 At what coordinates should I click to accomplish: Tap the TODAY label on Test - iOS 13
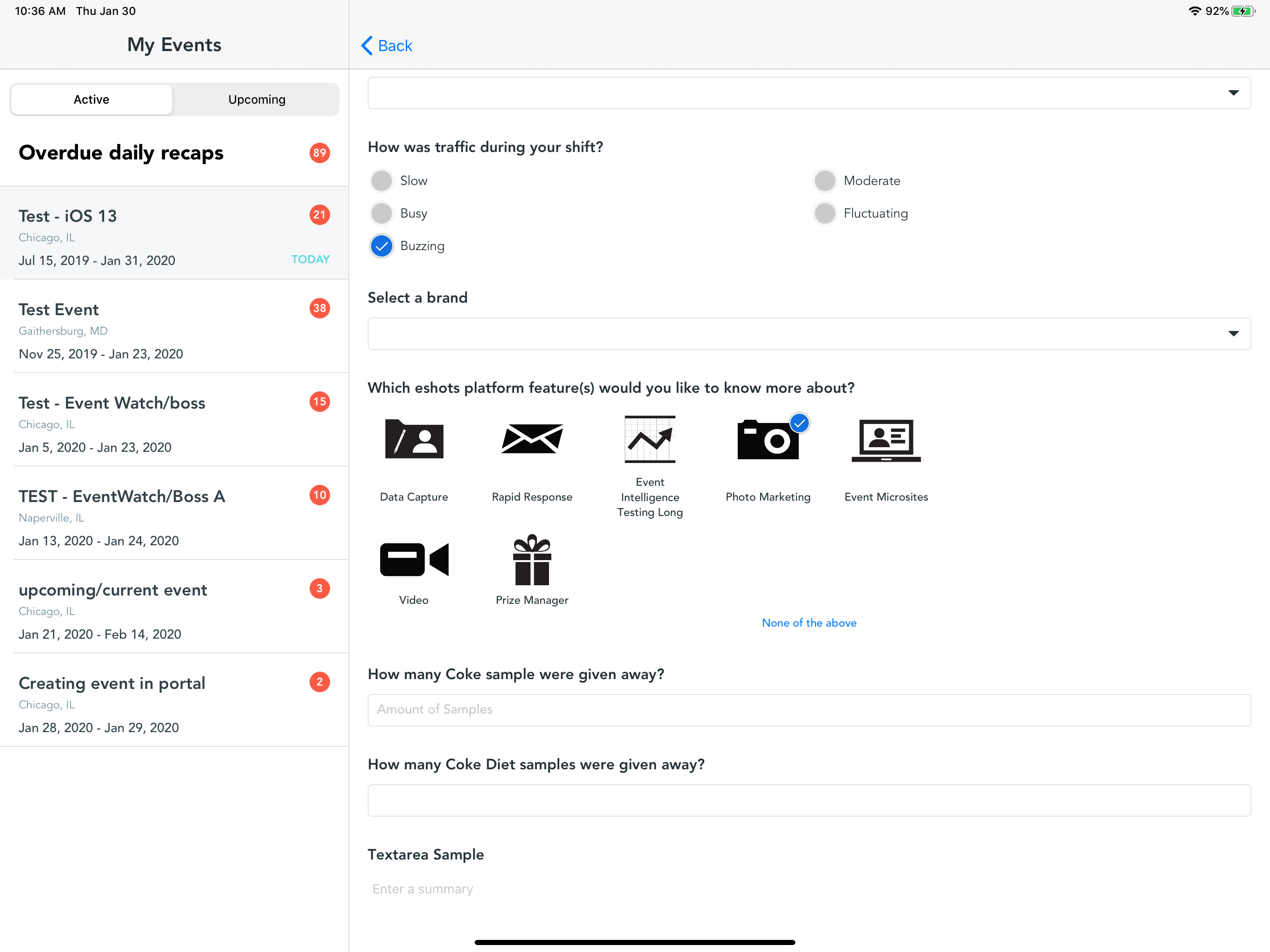(310, 259)
